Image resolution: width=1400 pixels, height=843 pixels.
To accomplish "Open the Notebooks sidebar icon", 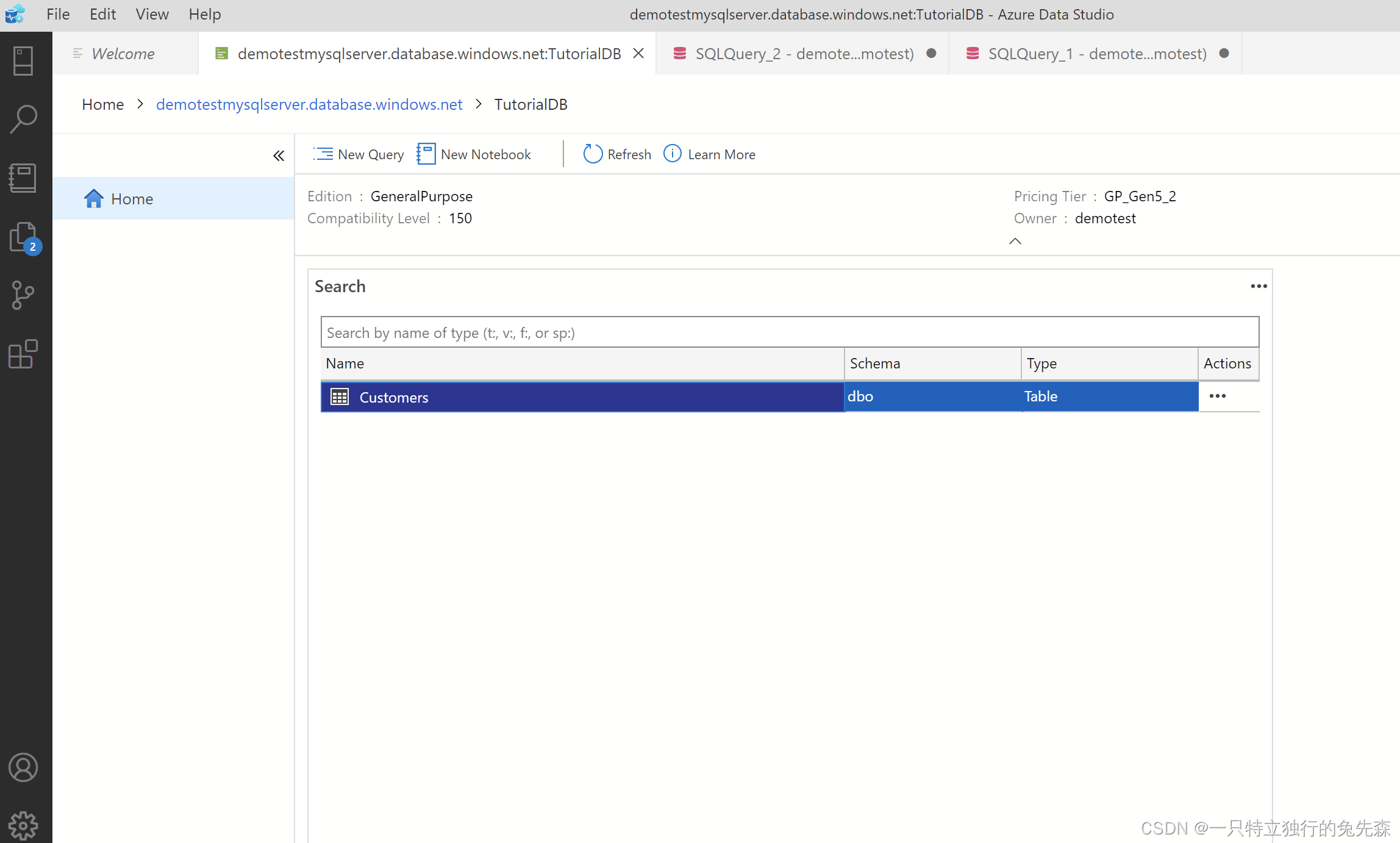I will [23, 178].
